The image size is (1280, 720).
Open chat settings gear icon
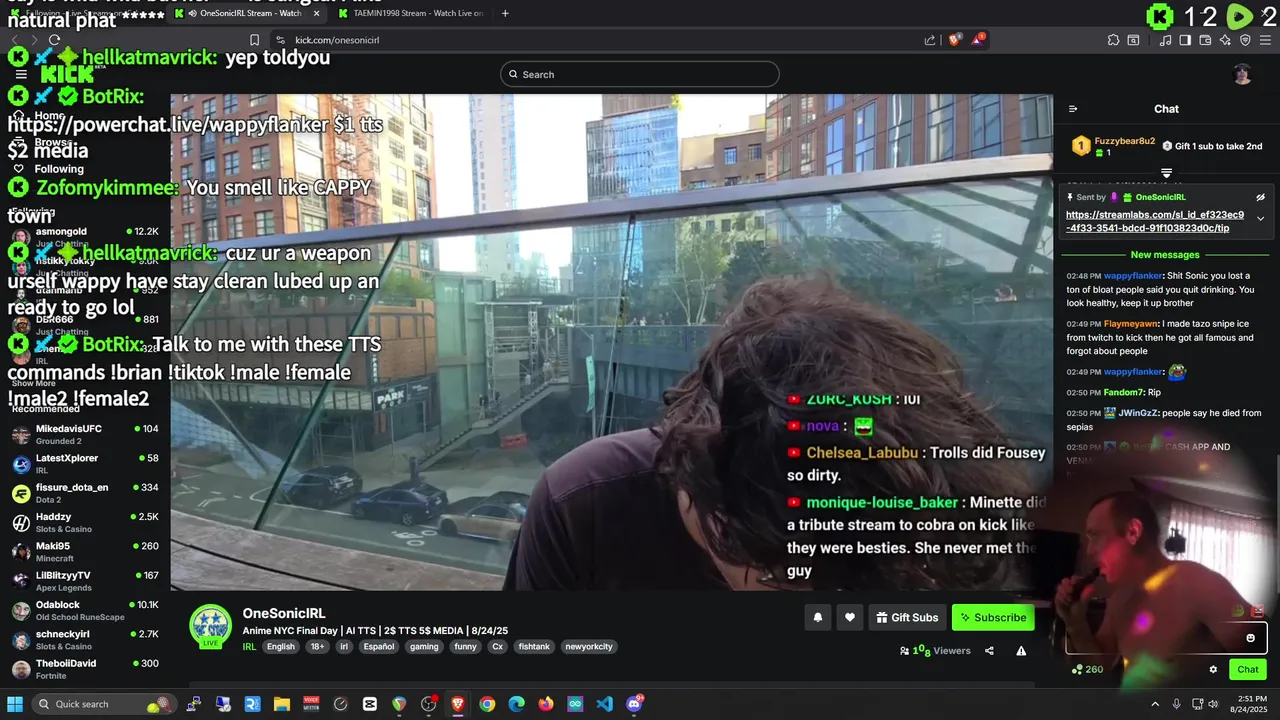[1213, 670]
